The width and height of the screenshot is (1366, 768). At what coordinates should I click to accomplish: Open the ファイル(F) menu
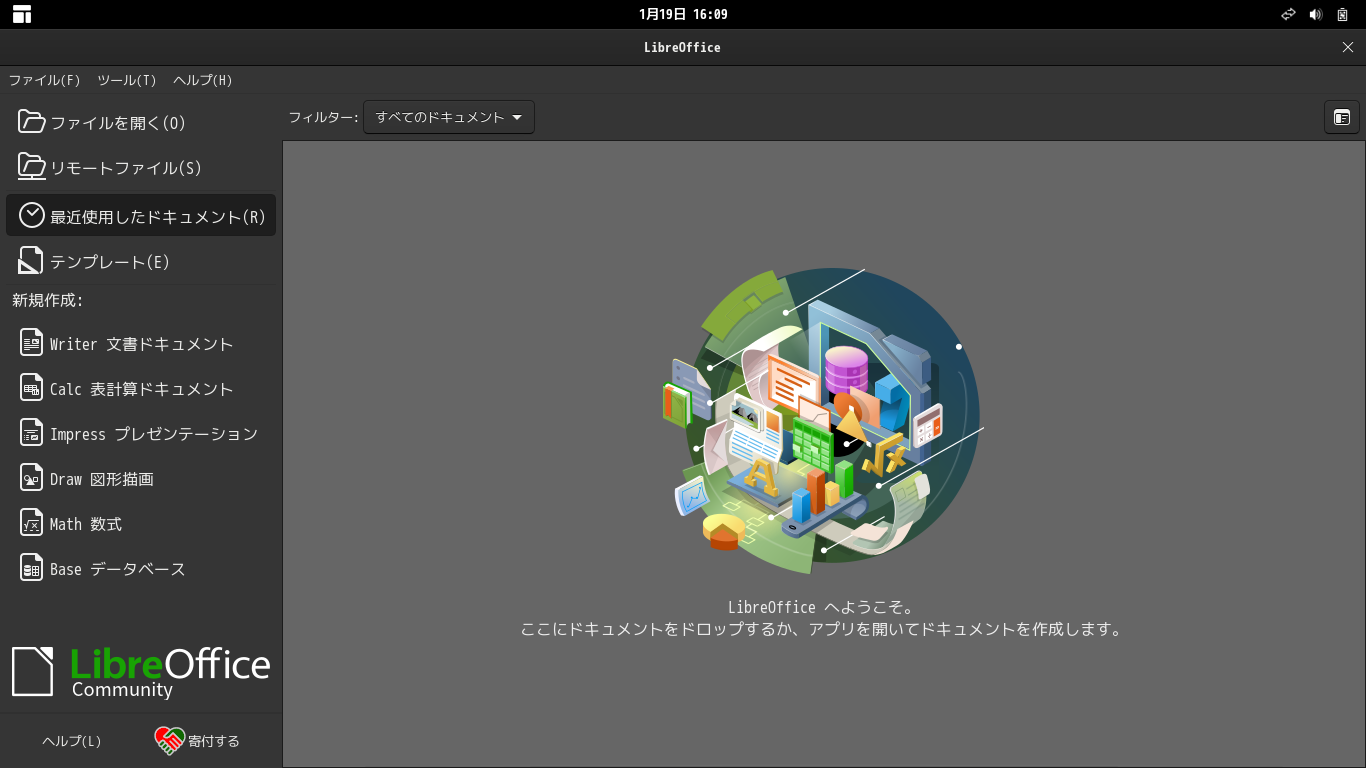[44, 80]
